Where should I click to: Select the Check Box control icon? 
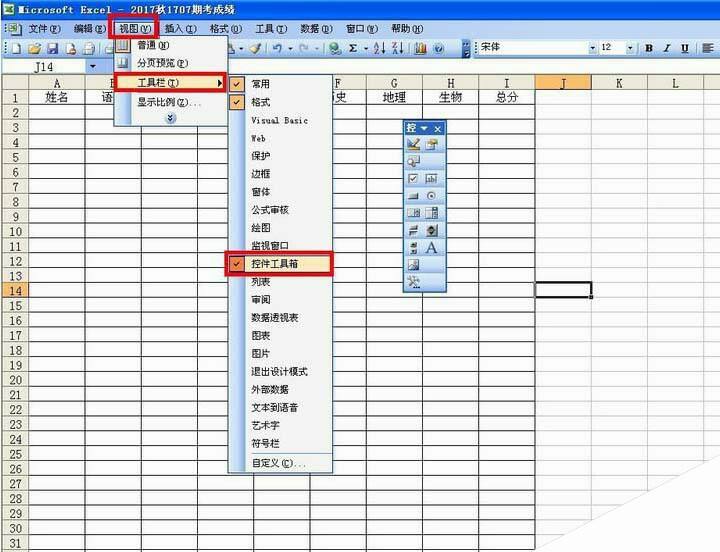(413, 178)
